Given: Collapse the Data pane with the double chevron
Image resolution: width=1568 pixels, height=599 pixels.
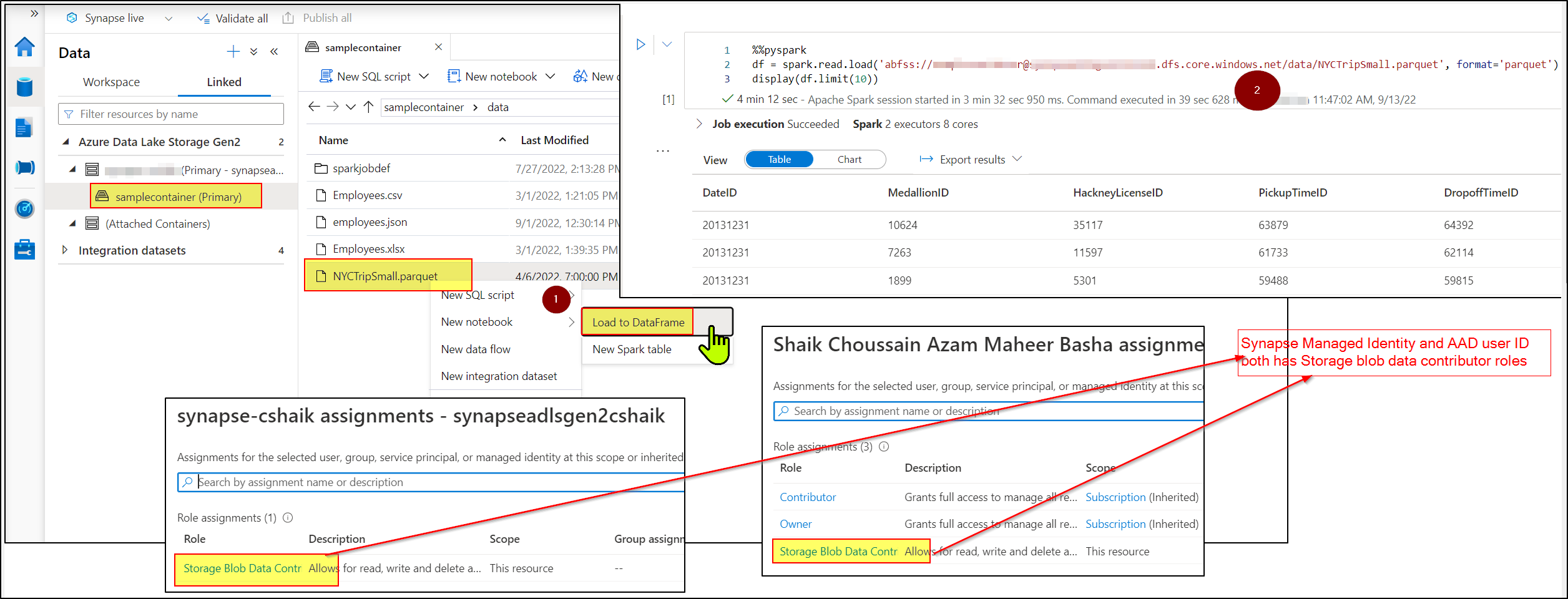Looking at the screenshot, I should pos(274,51).
